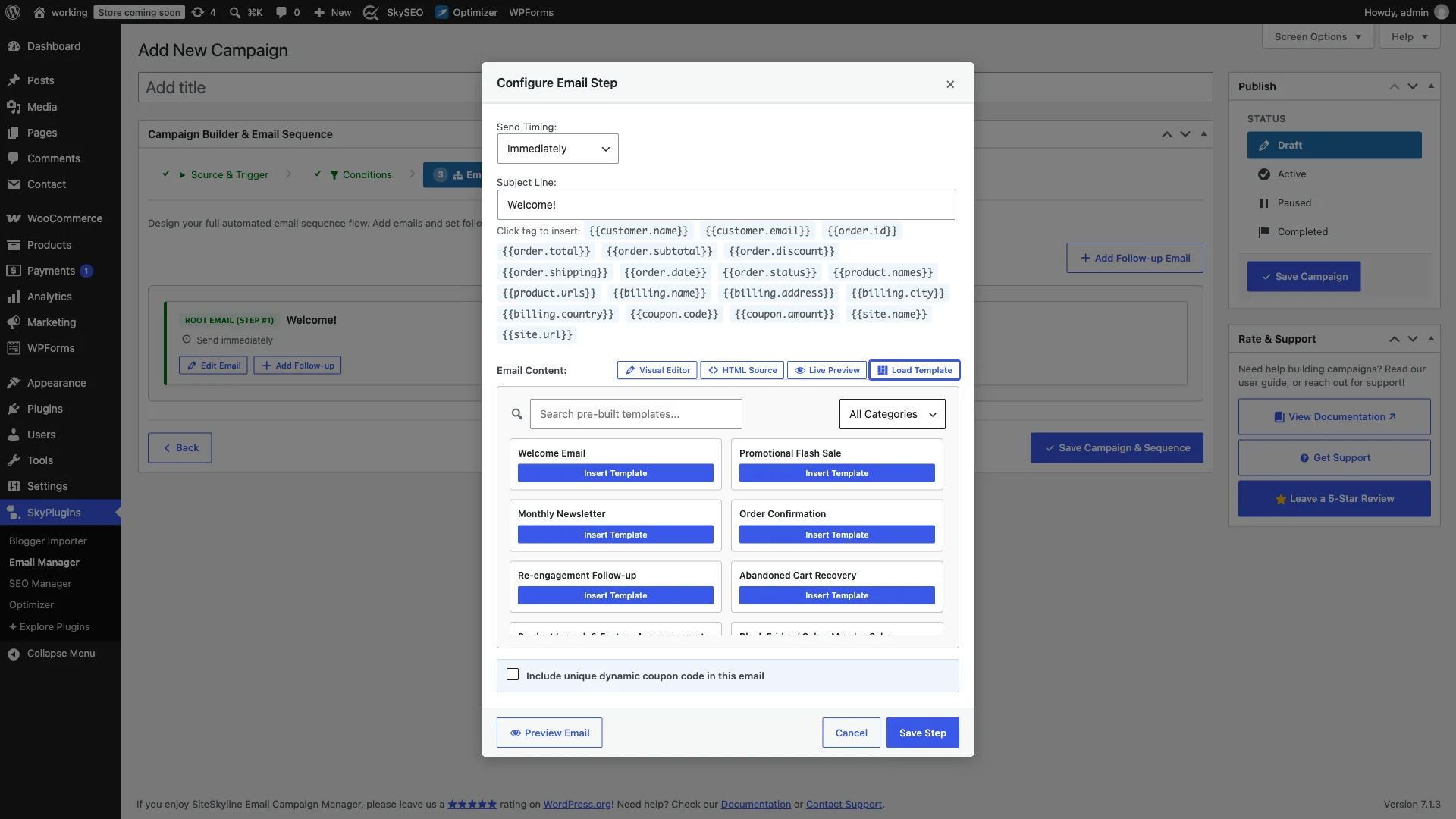This screenshot has width=1456, height=819.
Task: Open the All Categories dropdown
Action: tap(893, 414)
